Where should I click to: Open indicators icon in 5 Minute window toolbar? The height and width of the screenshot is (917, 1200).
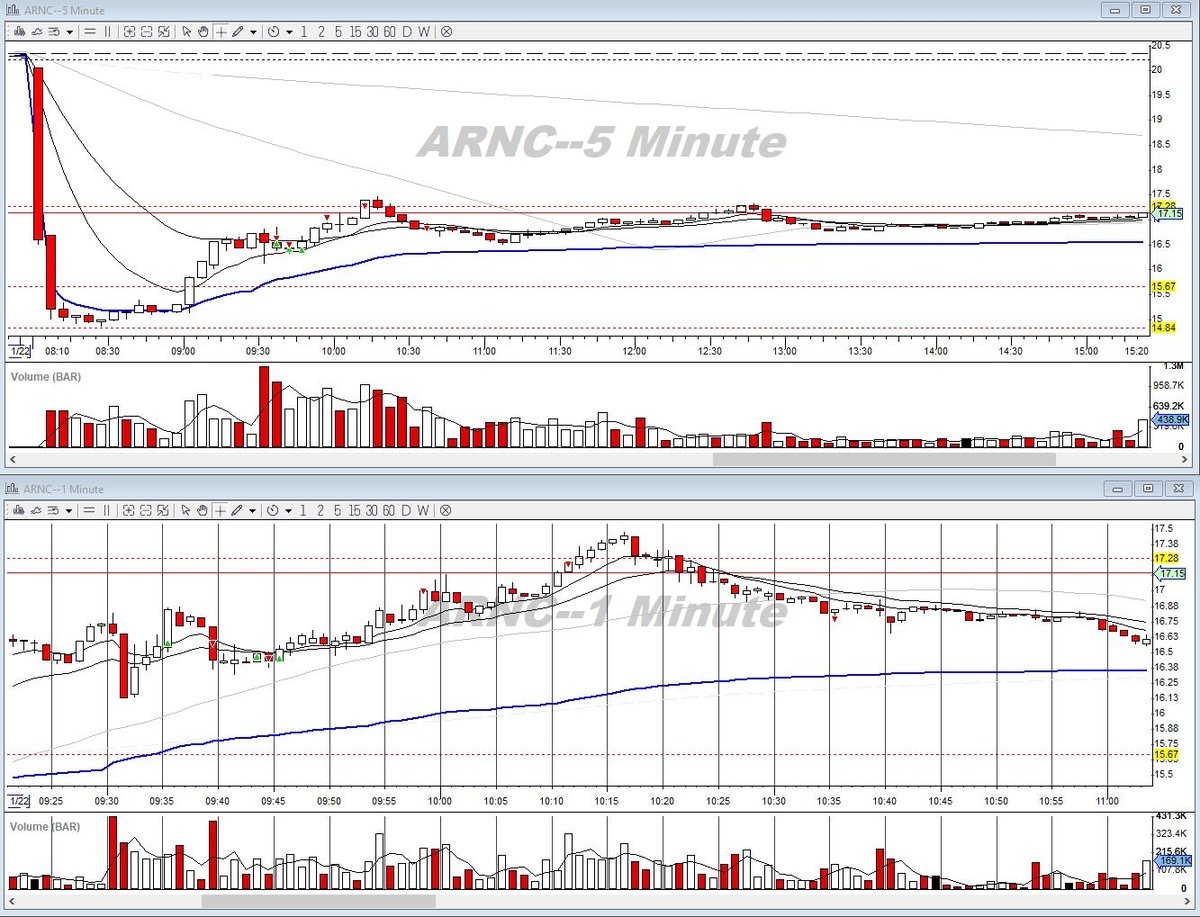click(x=36, y=31)
